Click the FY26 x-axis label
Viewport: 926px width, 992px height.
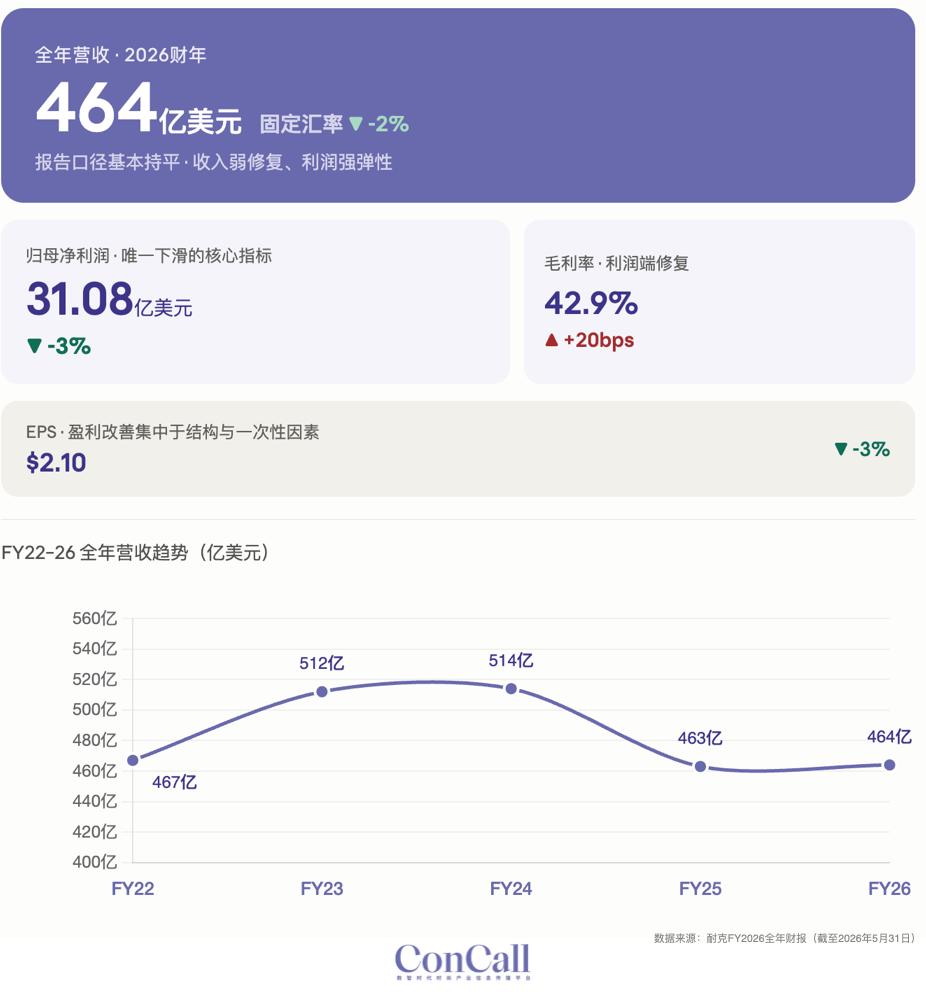[x=889, y=889]
